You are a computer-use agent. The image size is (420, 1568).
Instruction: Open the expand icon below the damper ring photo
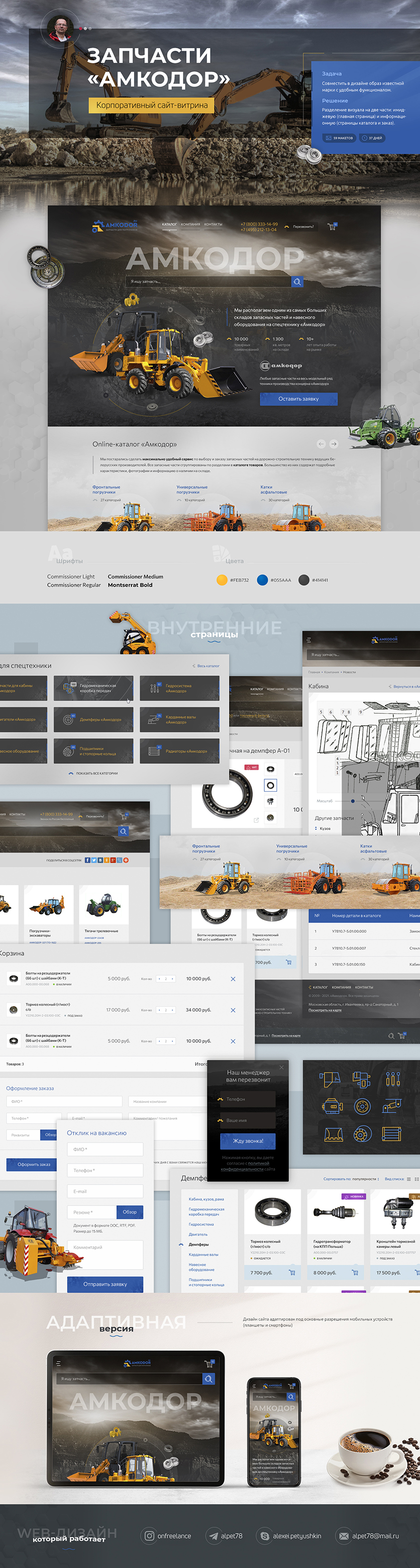[256, 820]
